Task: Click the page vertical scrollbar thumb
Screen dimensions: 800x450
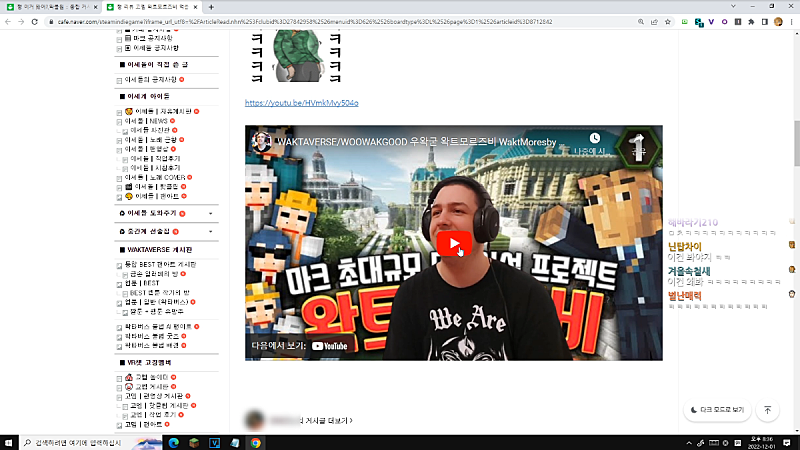Action: (x=796, y=143)
